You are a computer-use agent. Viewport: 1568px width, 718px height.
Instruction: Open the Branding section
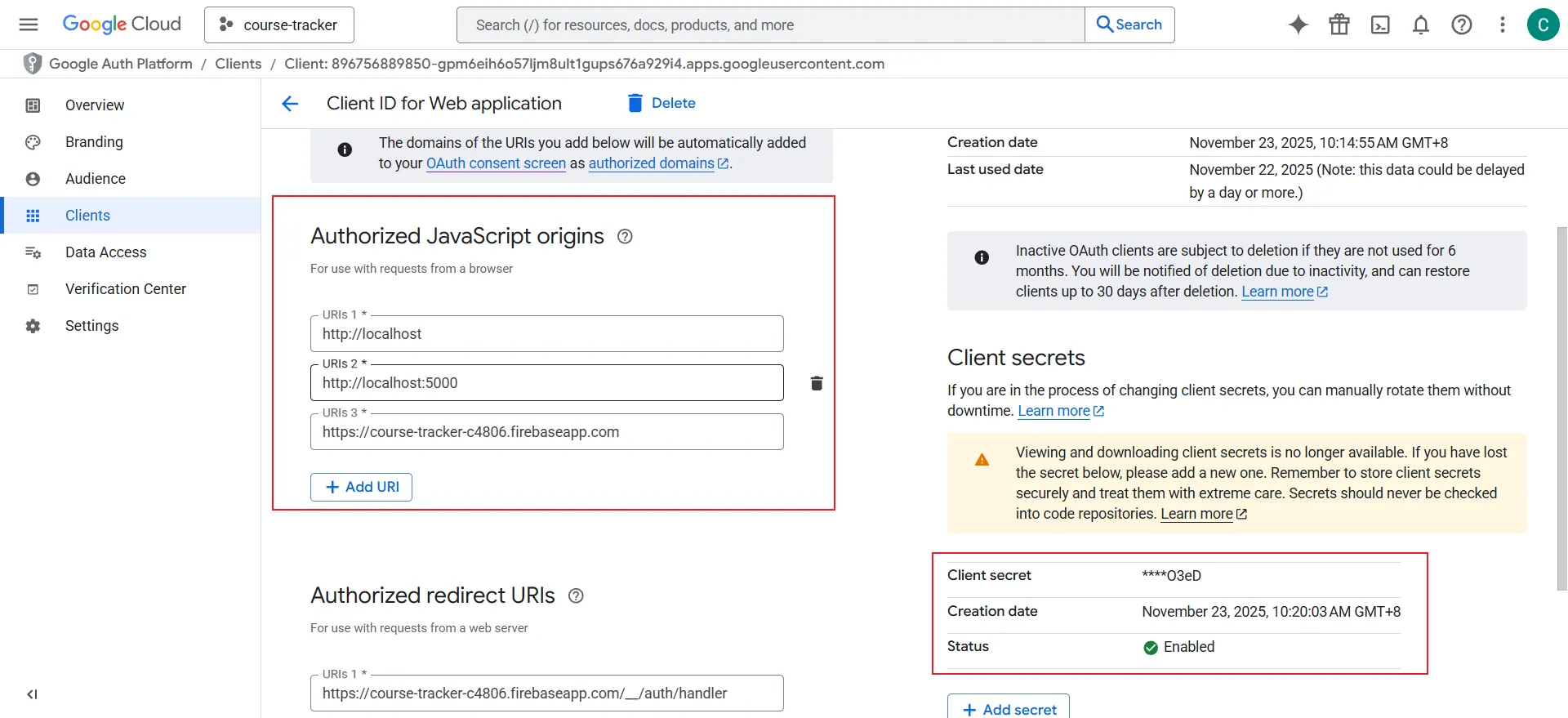[94, 142]
